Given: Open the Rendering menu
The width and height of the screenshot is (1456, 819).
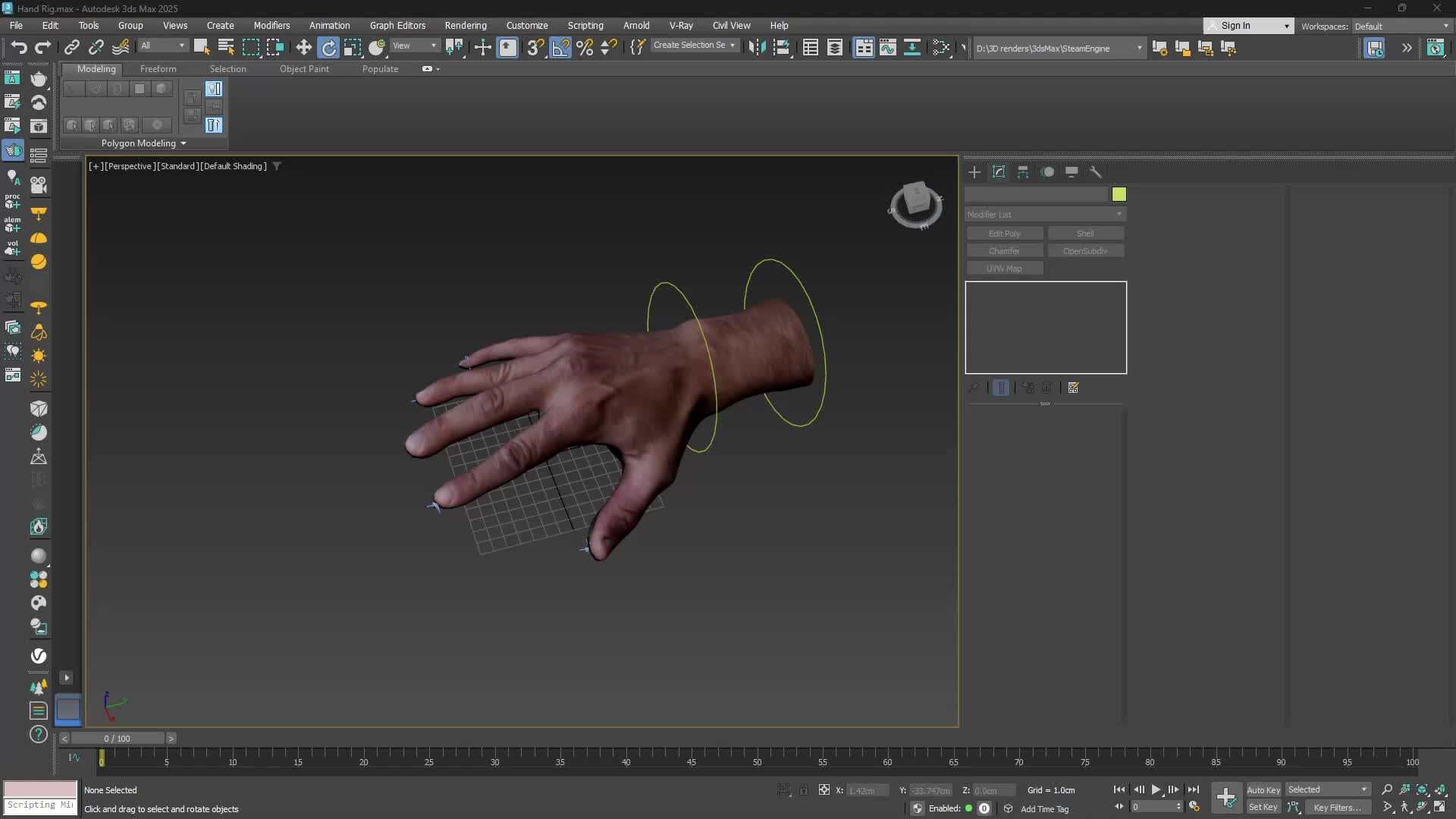Looking at the screenshot, I should pyautogui.click(x=465, y=25).
